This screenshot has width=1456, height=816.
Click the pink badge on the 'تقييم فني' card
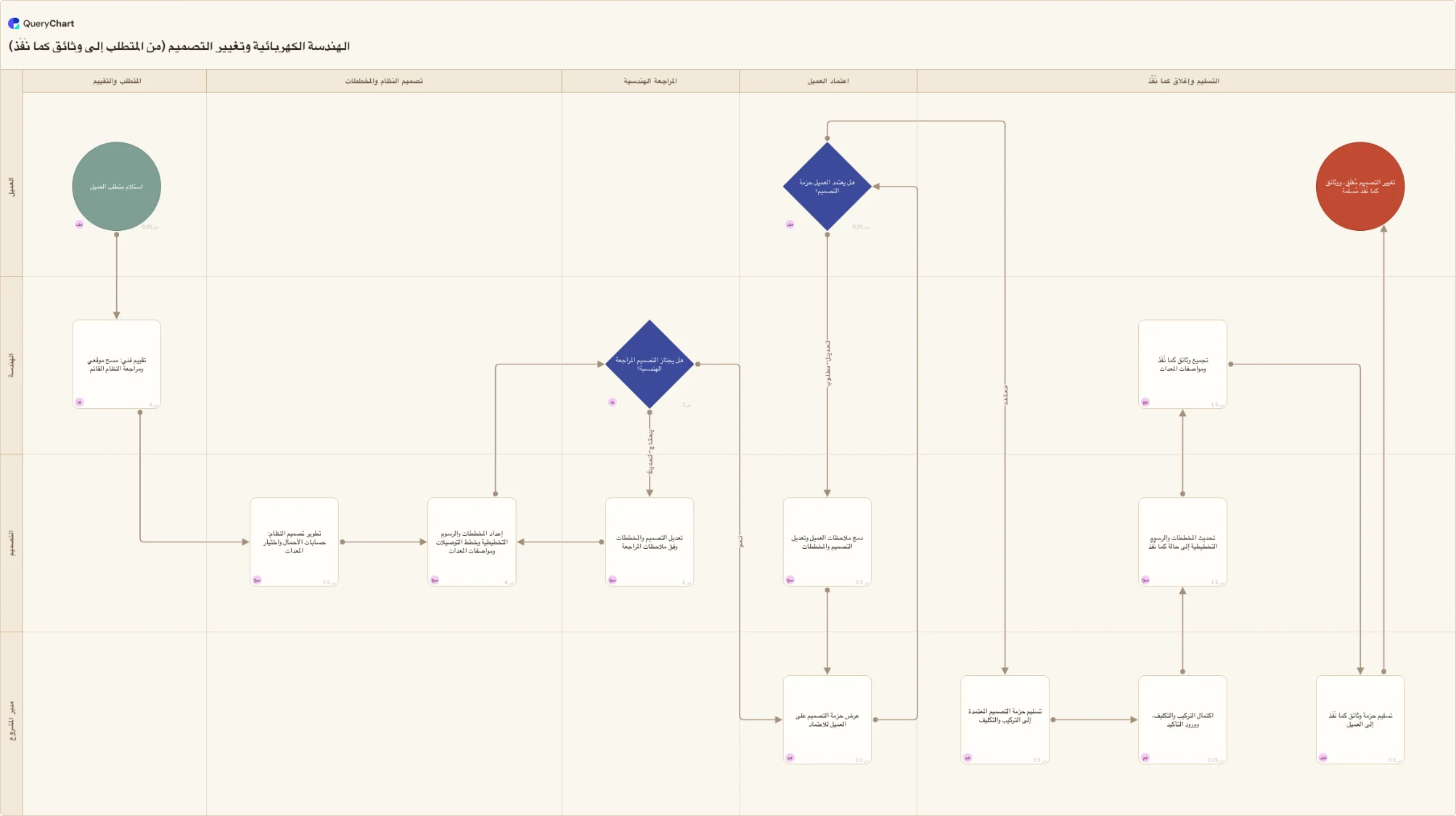coord(79,402)
